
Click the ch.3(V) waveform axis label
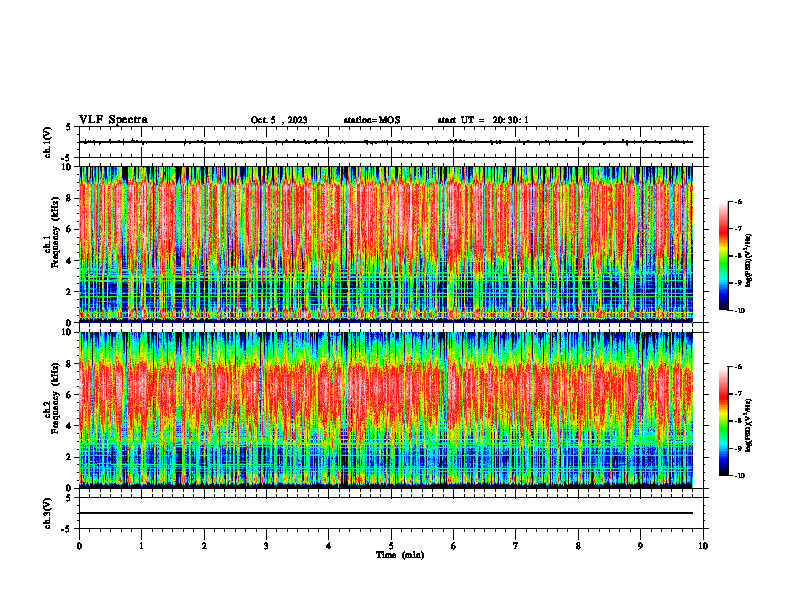[x=48, y=513]
